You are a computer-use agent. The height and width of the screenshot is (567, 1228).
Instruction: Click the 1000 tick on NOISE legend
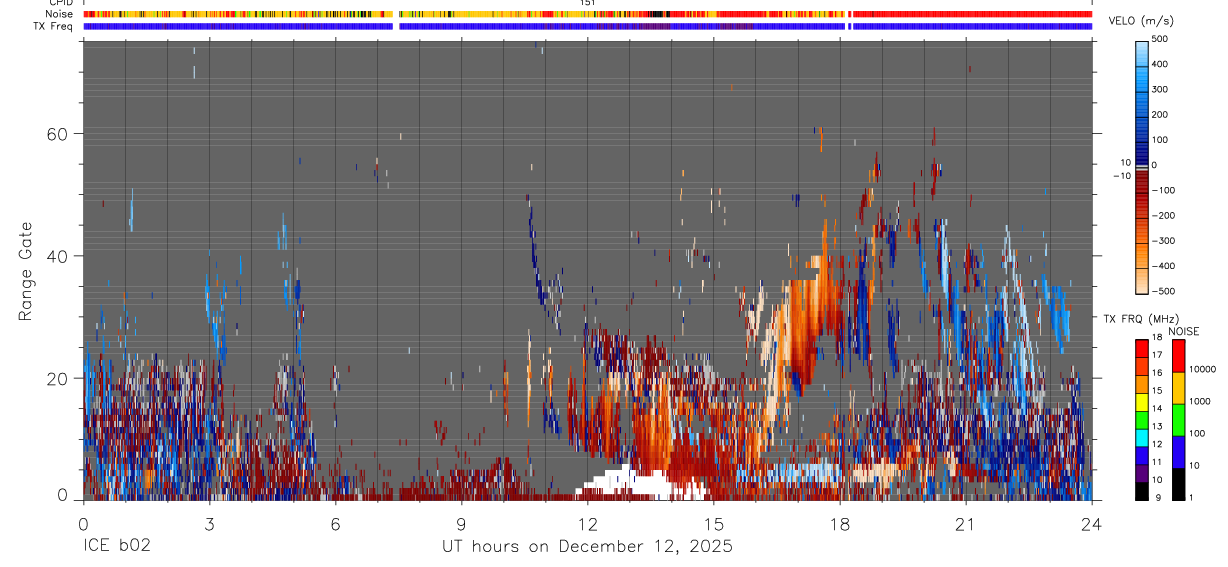point(1200,401)
